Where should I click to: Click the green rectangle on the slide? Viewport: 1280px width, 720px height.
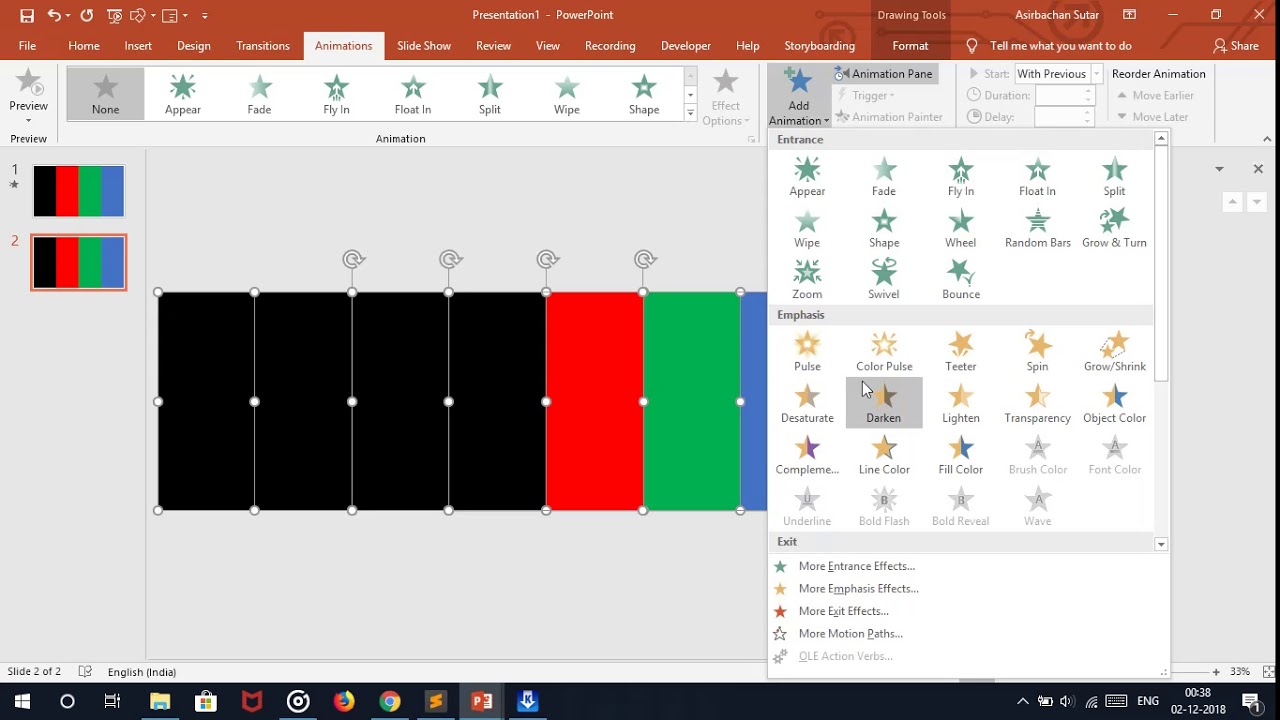click(x=692, y=401)
